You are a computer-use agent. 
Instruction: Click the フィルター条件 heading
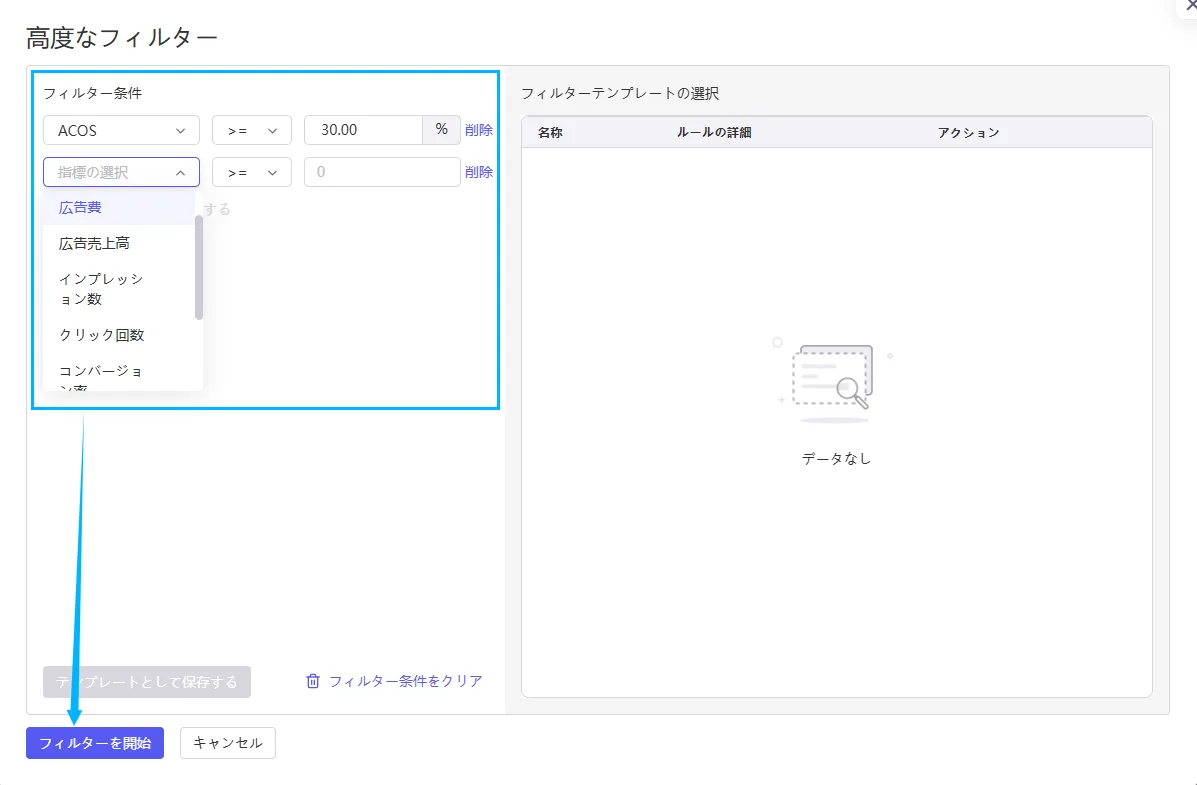pos(92,93)
